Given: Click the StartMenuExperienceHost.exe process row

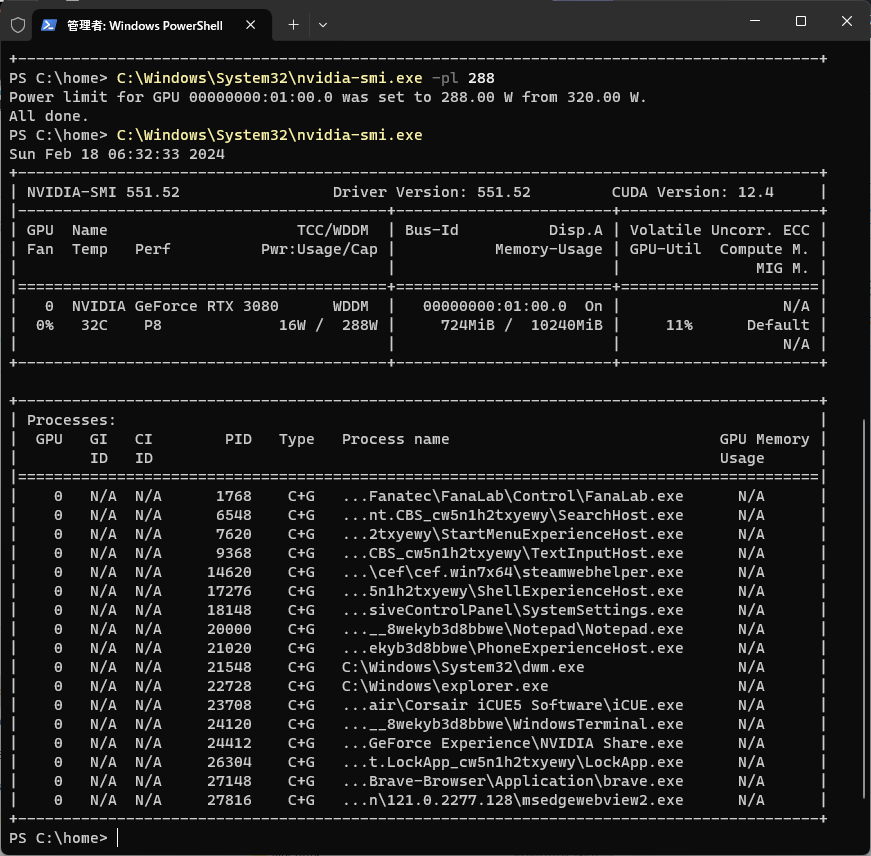Looking at the screenshot, I should click(x=418, y=534).
